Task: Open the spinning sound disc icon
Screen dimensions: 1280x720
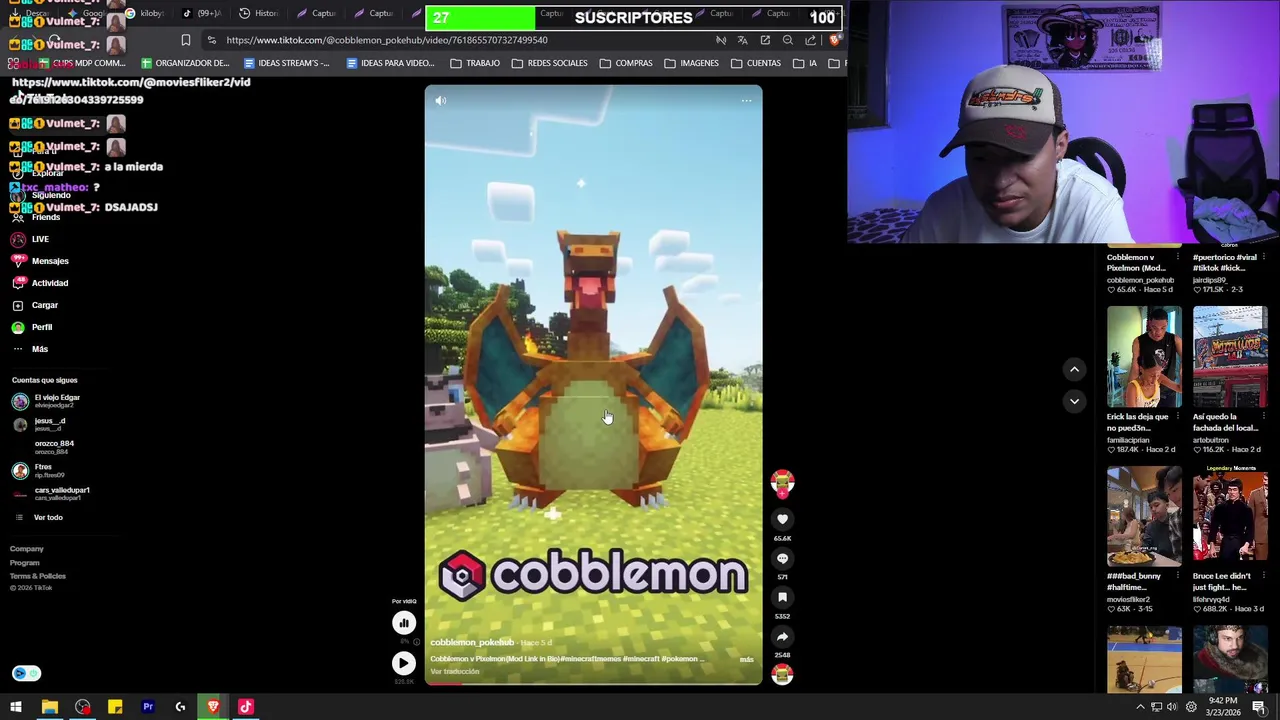Action: click(x=782, y=675)
